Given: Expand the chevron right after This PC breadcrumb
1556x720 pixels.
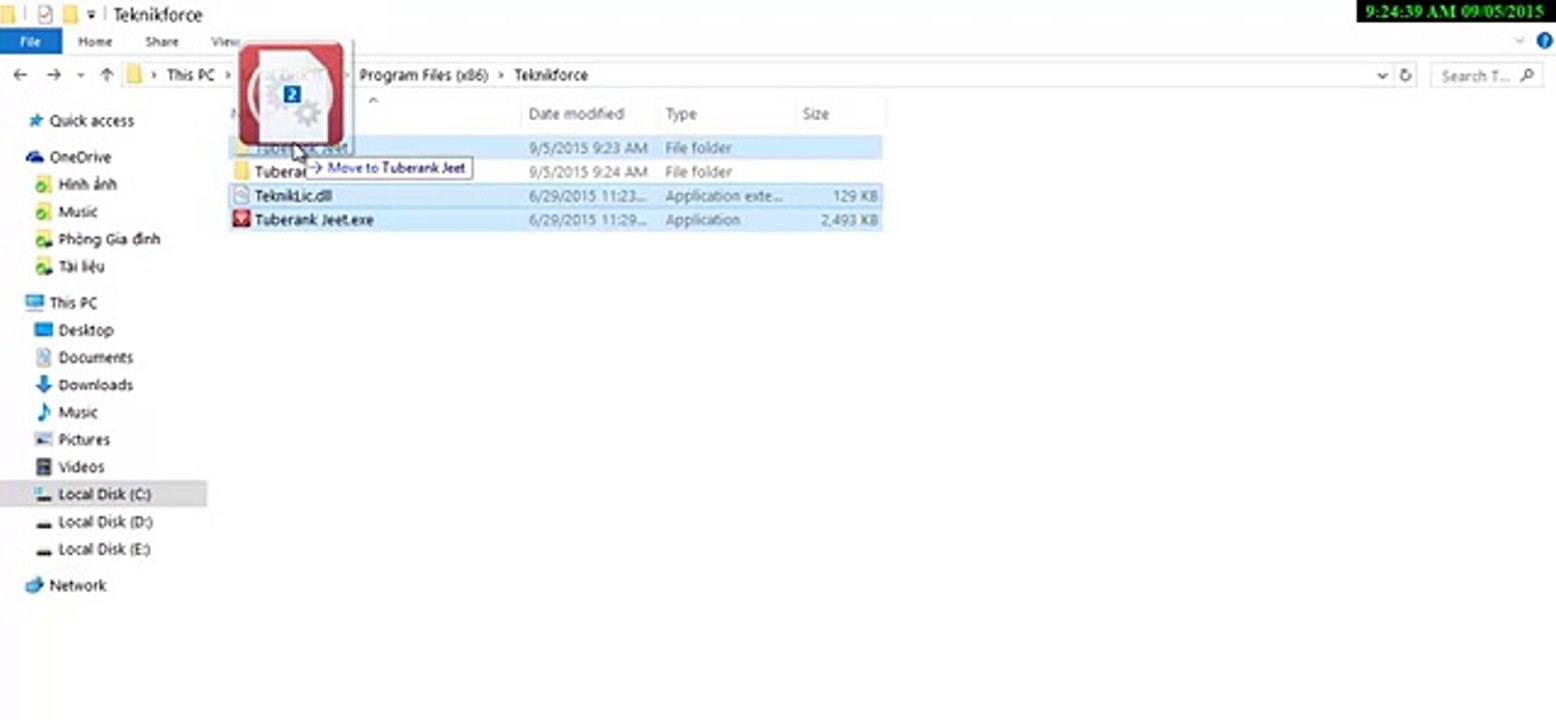Looking at the screenshot, I should (x=226, y=75).
